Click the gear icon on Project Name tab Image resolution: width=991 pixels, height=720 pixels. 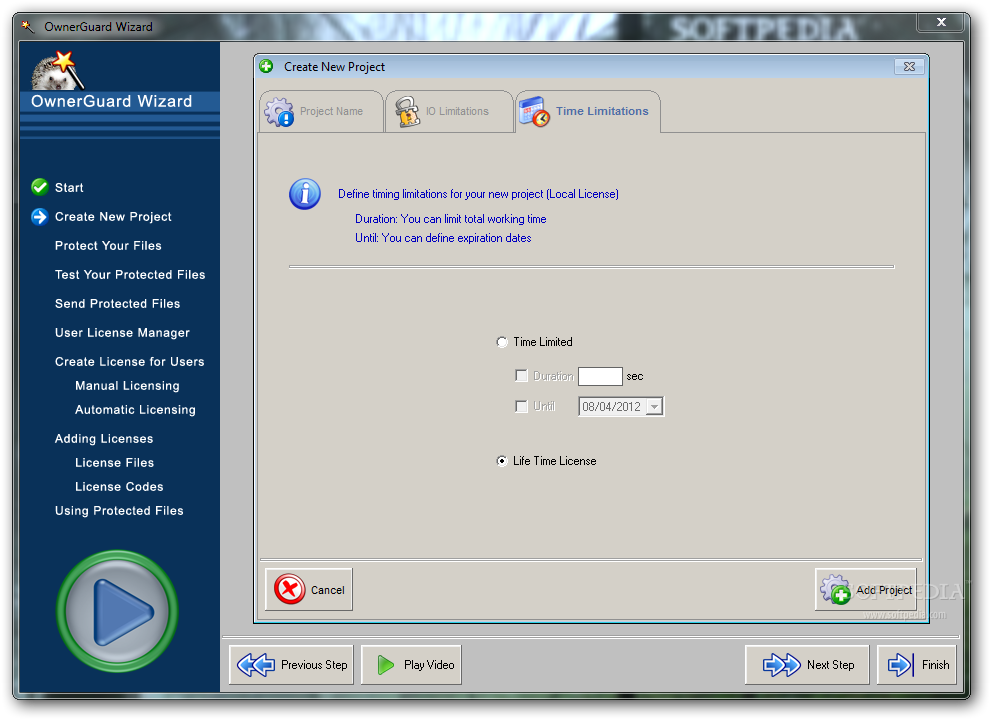point(279,112)
